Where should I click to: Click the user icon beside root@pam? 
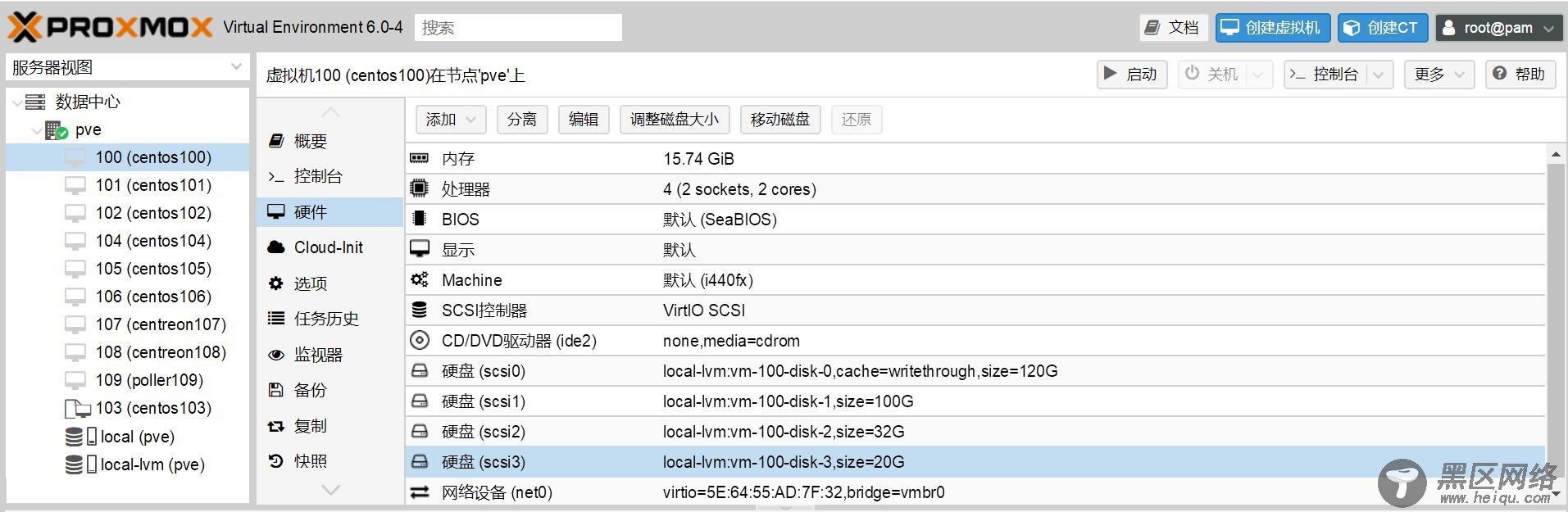(1448, 27)
